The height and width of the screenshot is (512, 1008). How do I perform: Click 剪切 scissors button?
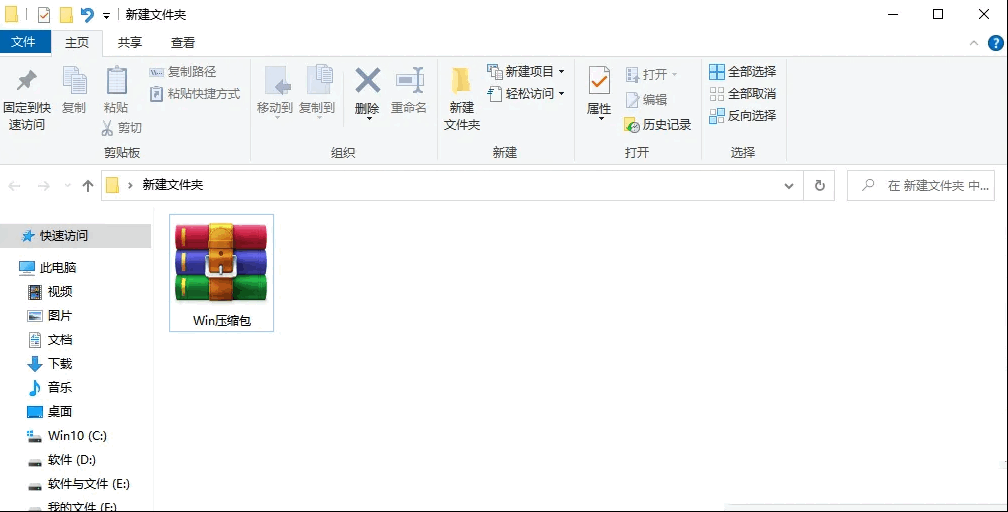coord(122,127)
